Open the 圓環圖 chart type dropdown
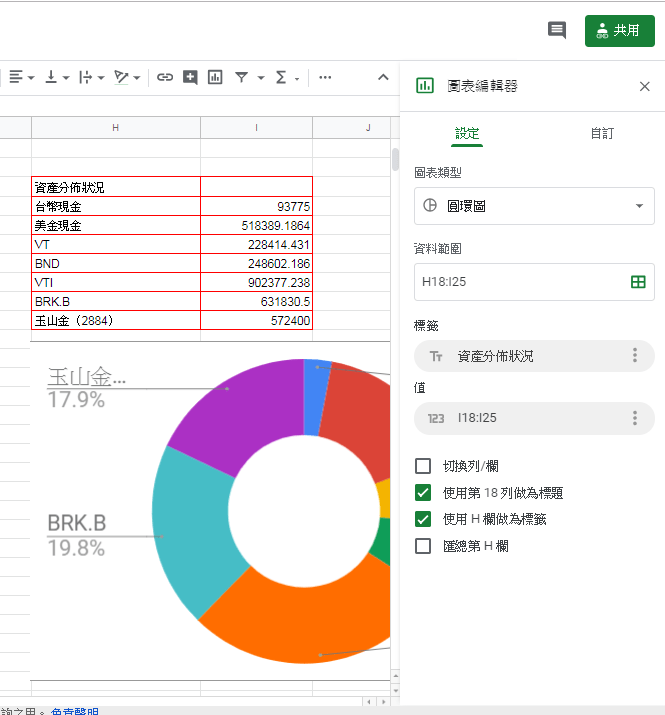This screenshot has height=715, width=665. click(x=534, y=206)
